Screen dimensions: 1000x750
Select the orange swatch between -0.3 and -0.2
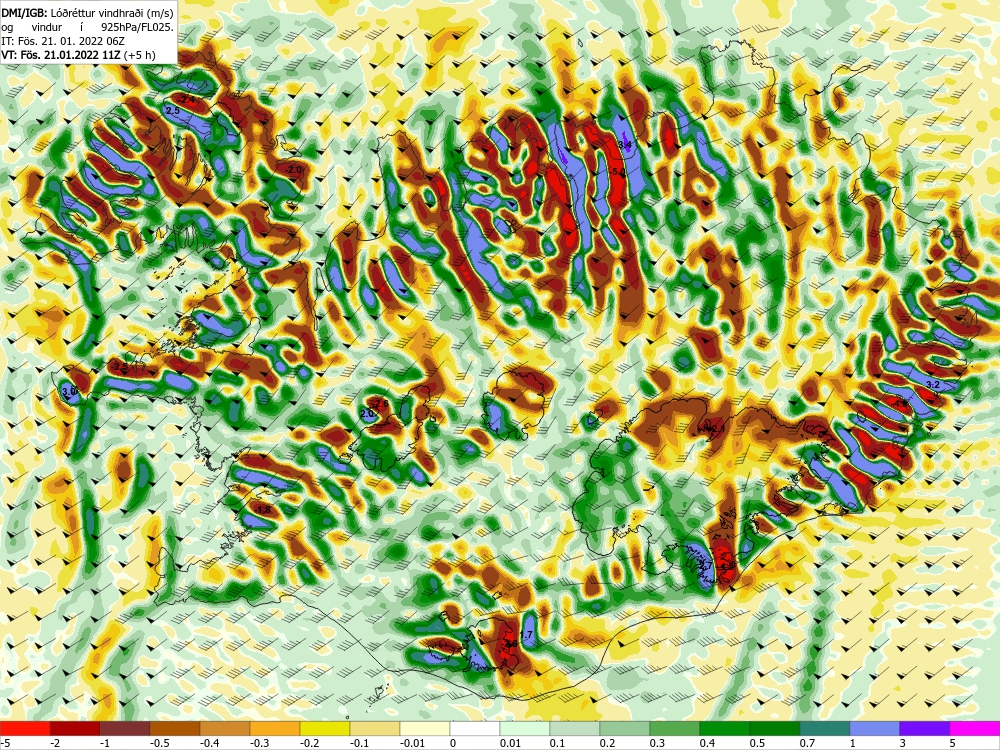275,728
